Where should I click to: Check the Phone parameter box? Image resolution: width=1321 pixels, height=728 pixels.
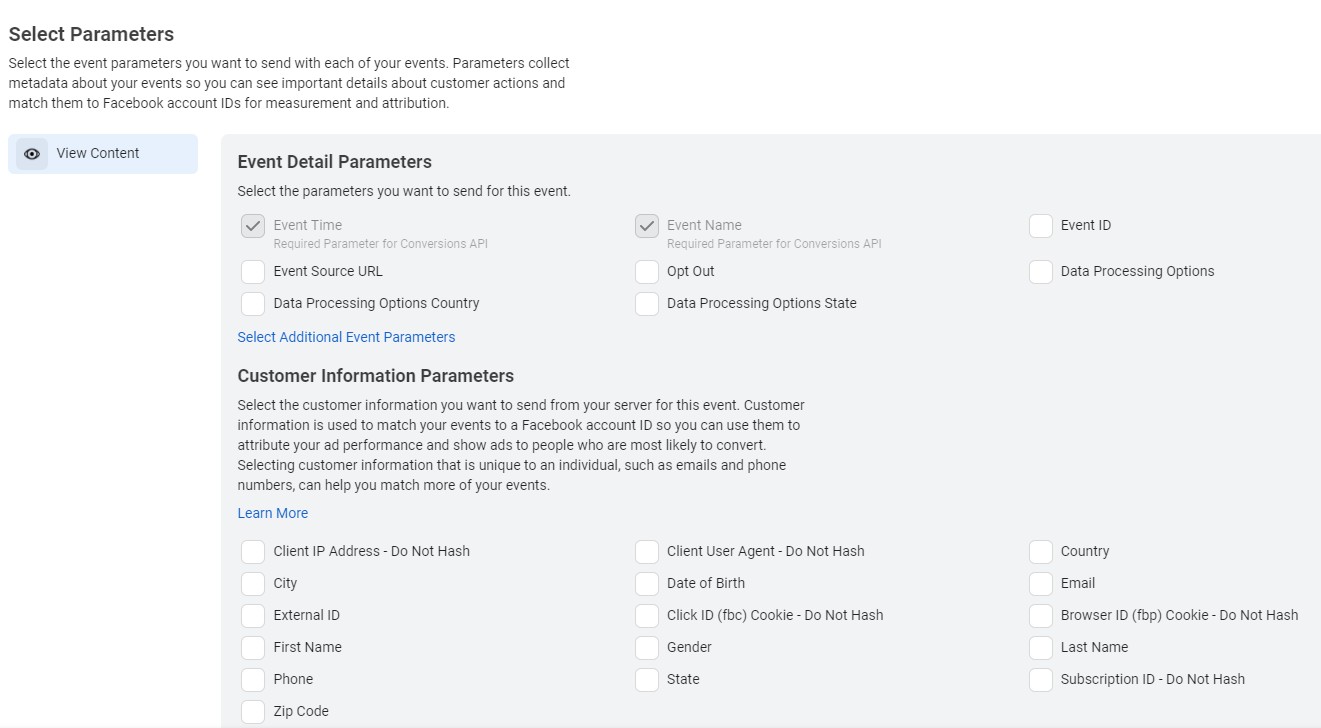click(253, 680)
